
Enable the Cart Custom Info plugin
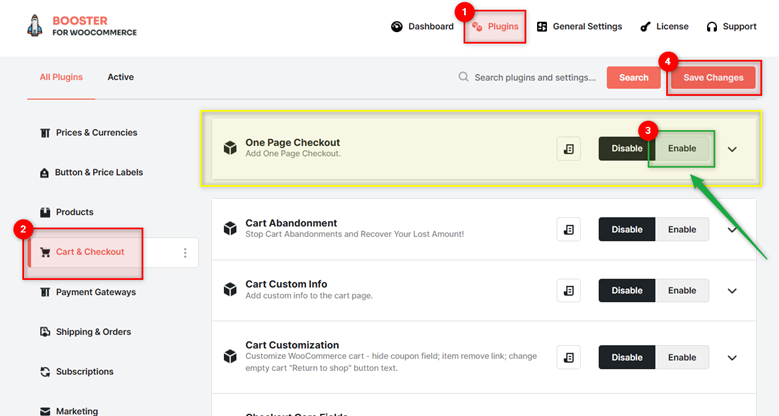tap(682, 291)
